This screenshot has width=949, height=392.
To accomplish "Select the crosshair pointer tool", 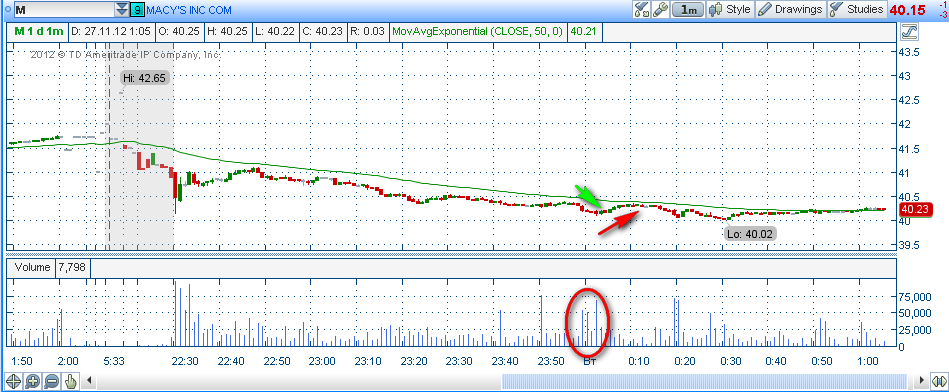I will (x=13, y=381).
